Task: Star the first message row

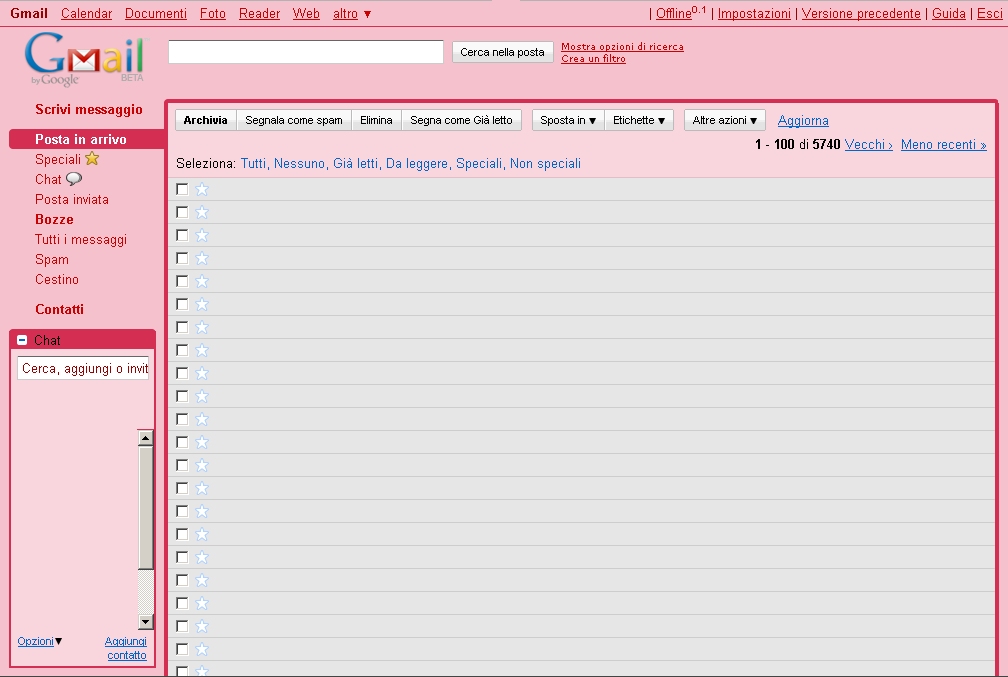Action: 202,189
